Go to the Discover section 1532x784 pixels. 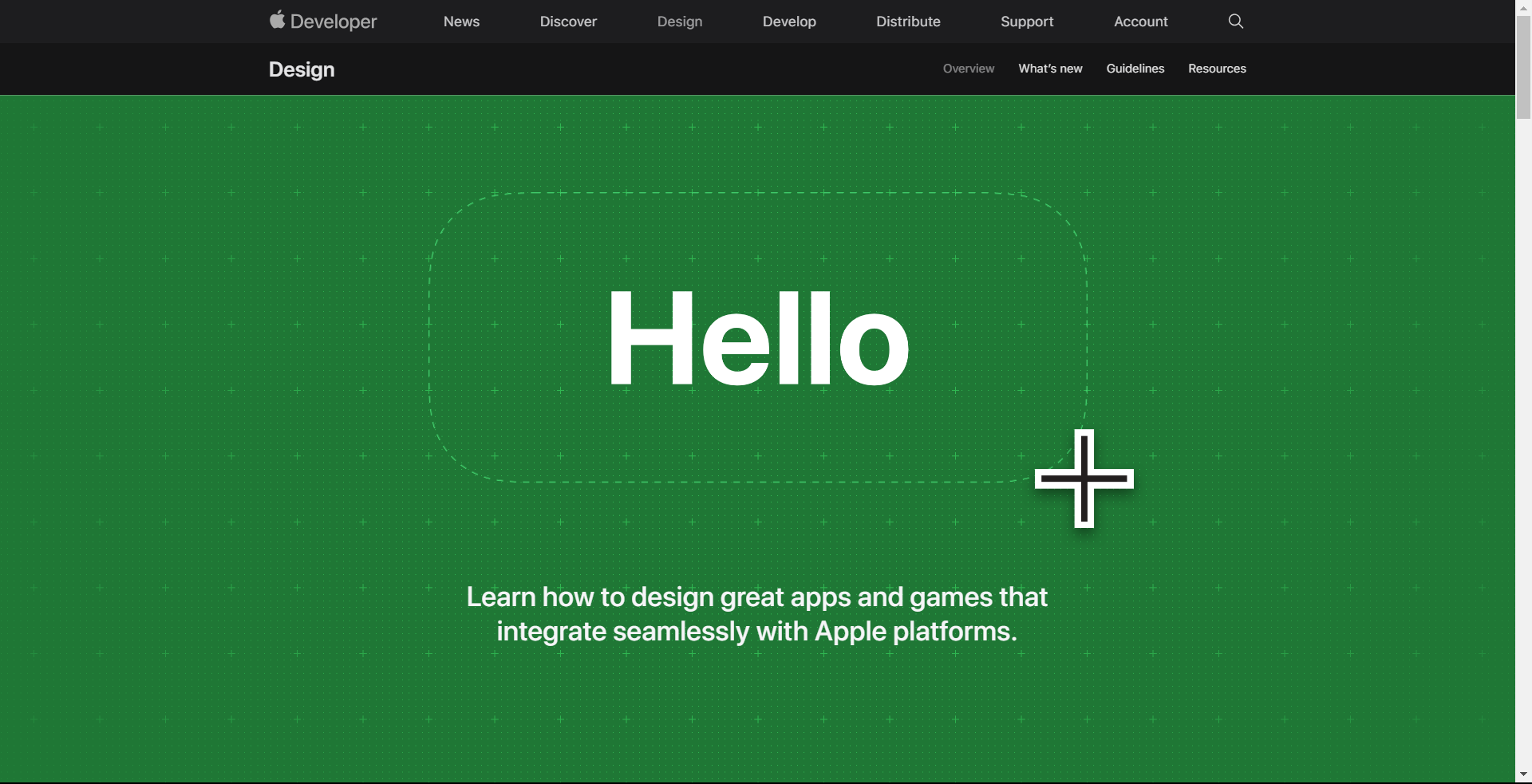pos(568,22)
